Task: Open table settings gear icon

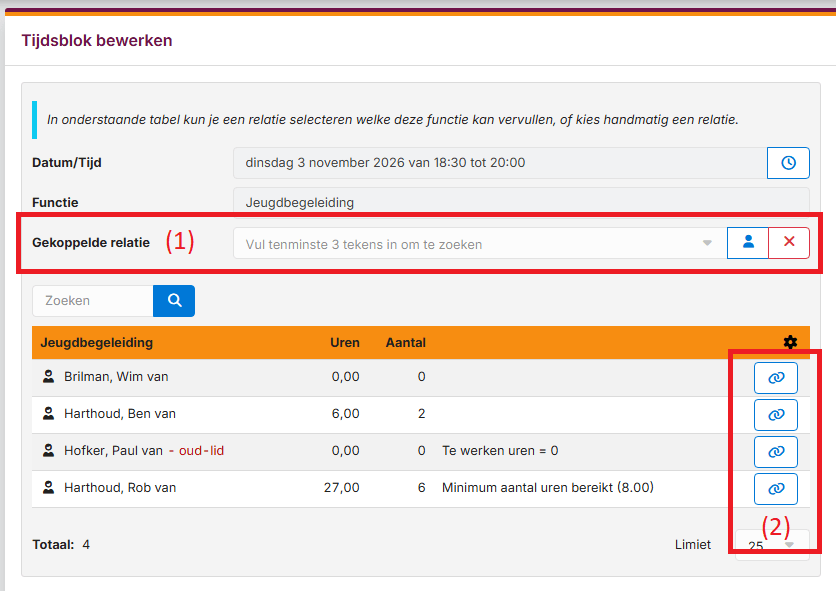Action: click(x=790, y=342)
